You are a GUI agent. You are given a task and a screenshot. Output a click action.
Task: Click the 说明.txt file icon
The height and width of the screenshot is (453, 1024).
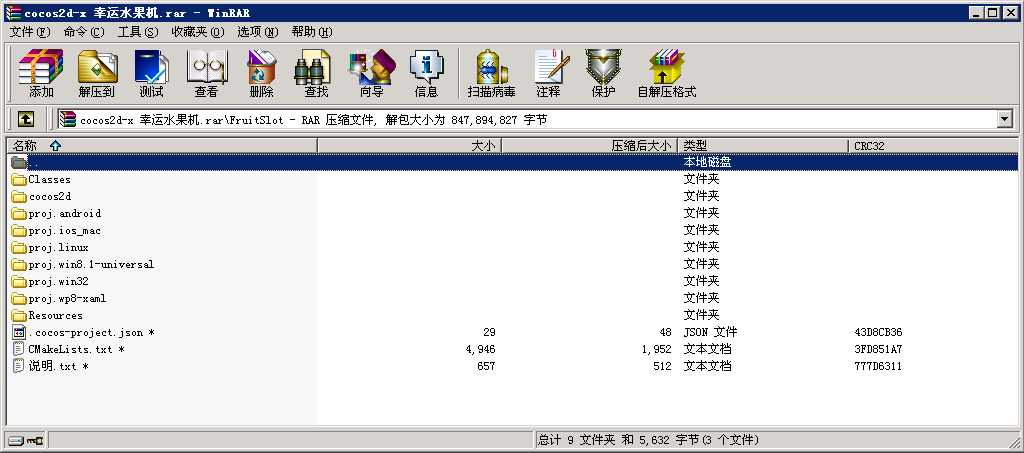click(x=18, y=366)
